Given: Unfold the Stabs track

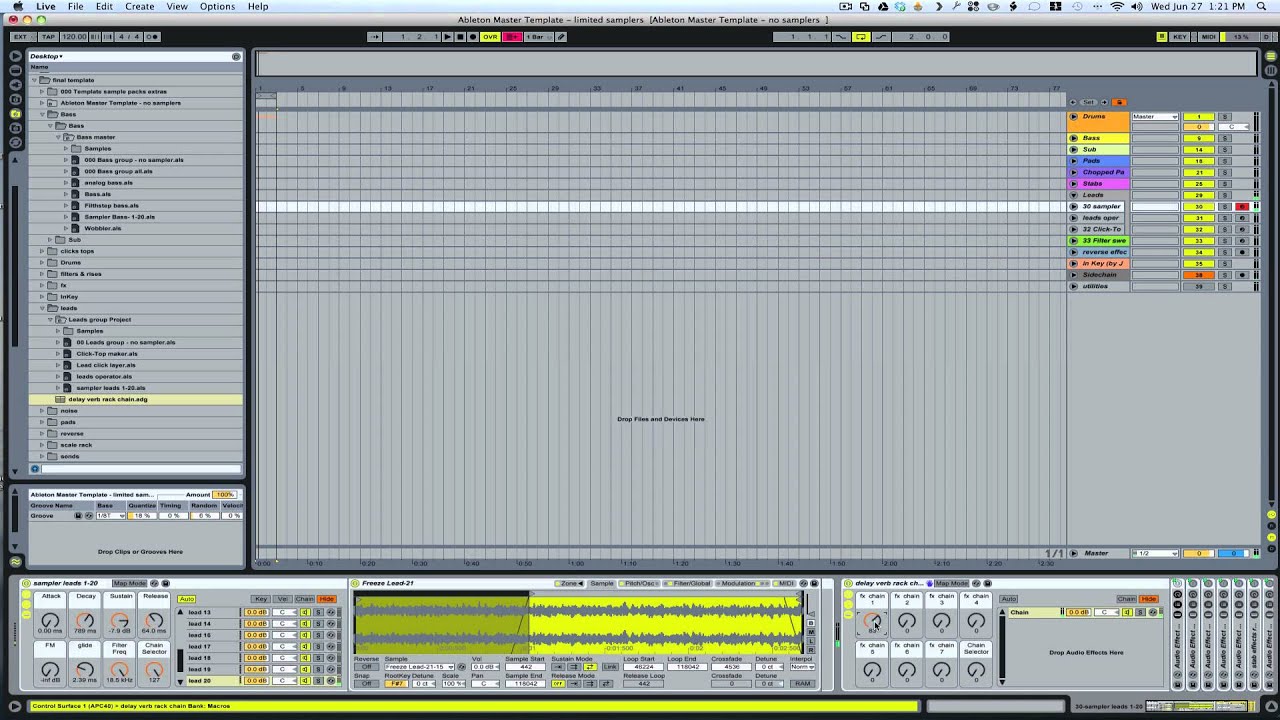Looking at the screenshot, I should click(1074, 184).
